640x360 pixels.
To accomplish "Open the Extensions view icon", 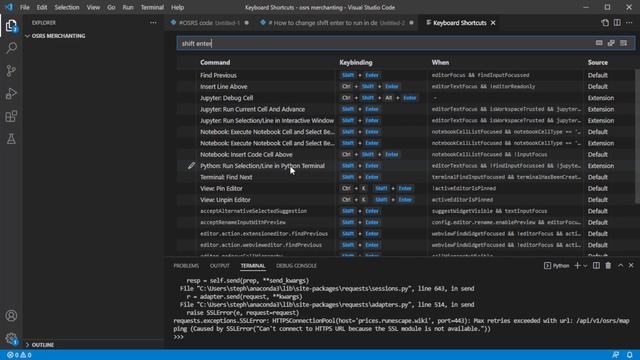I will [x=11, y=117].
